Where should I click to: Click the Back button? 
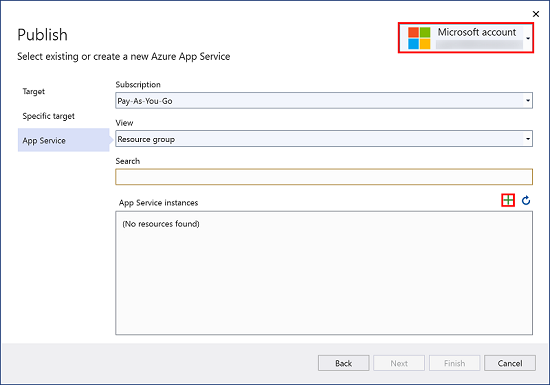tap(343, 363)
